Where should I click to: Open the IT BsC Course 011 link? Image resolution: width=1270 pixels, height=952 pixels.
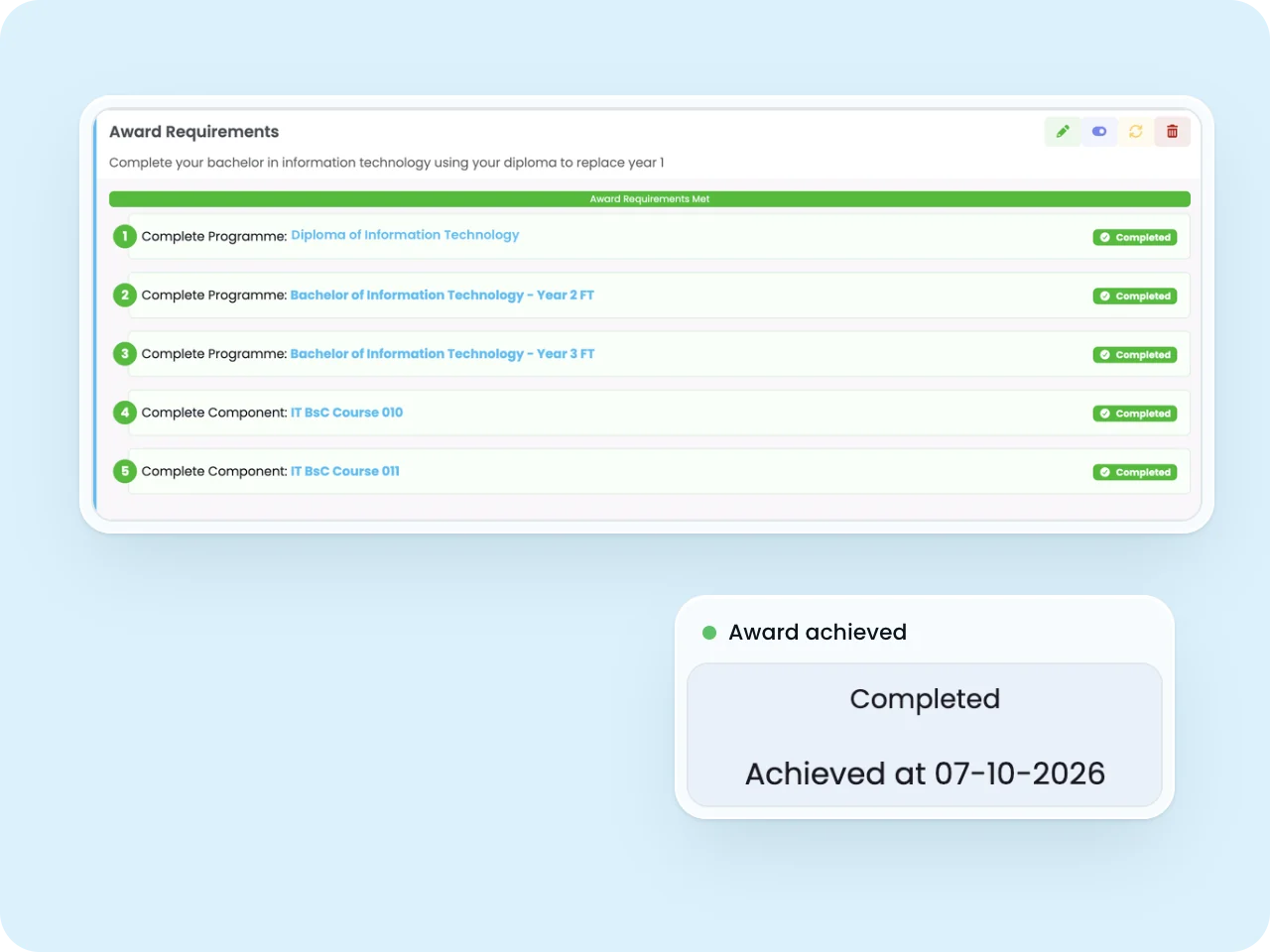point(345,471)
